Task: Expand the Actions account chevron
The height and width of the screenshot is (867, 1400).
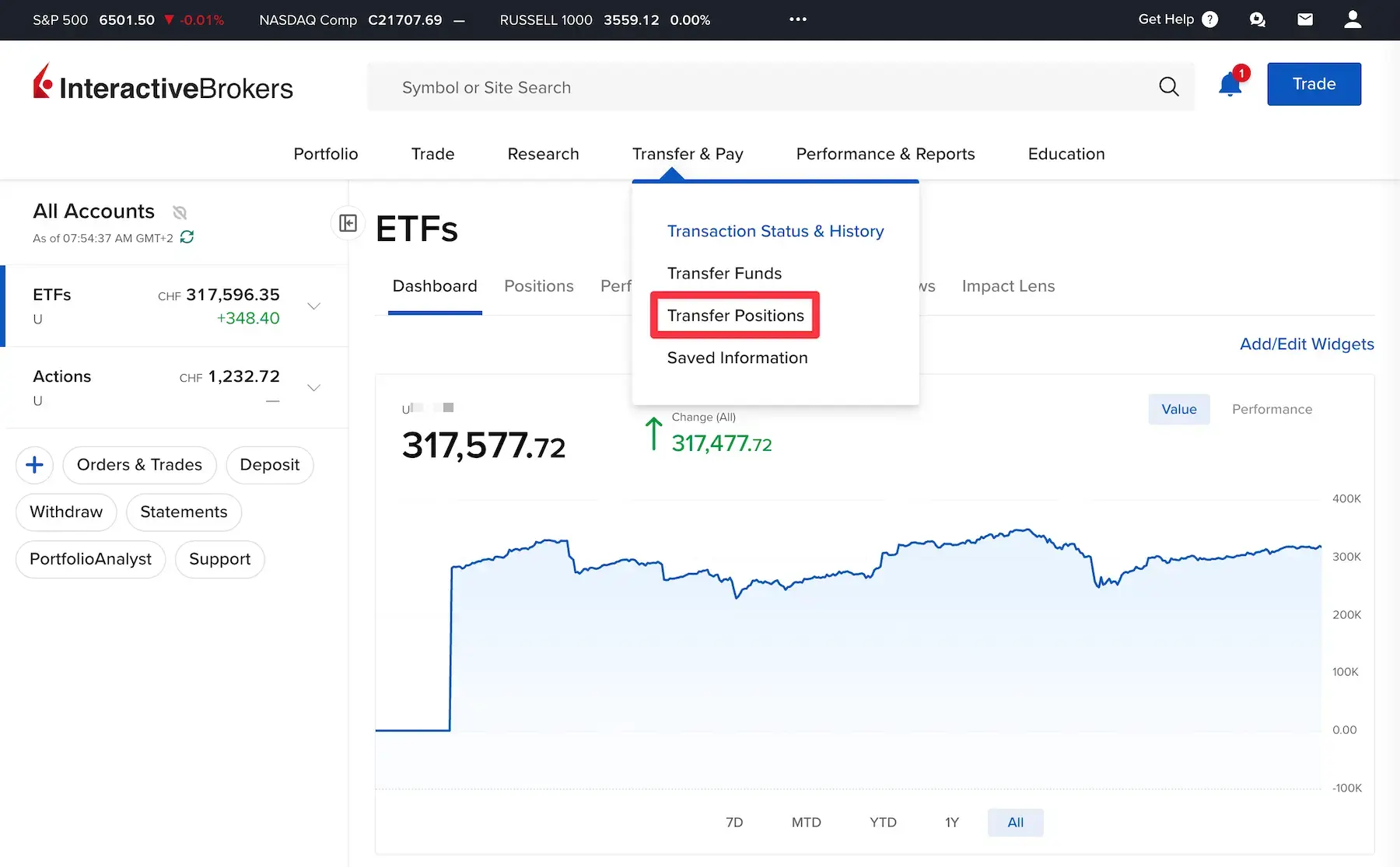Action: tap(314, 388)
